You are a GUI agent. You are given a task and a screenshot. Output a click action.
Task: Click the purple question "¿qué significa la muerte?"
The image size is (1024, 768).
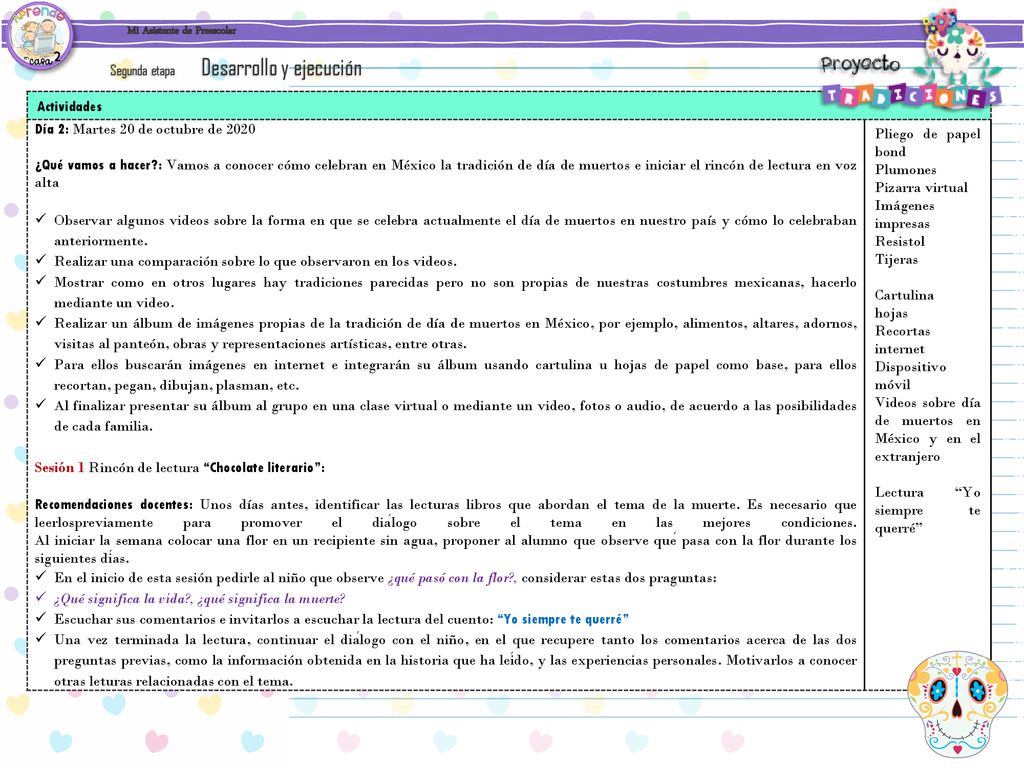pyautogui.click(x=271, y=599)
